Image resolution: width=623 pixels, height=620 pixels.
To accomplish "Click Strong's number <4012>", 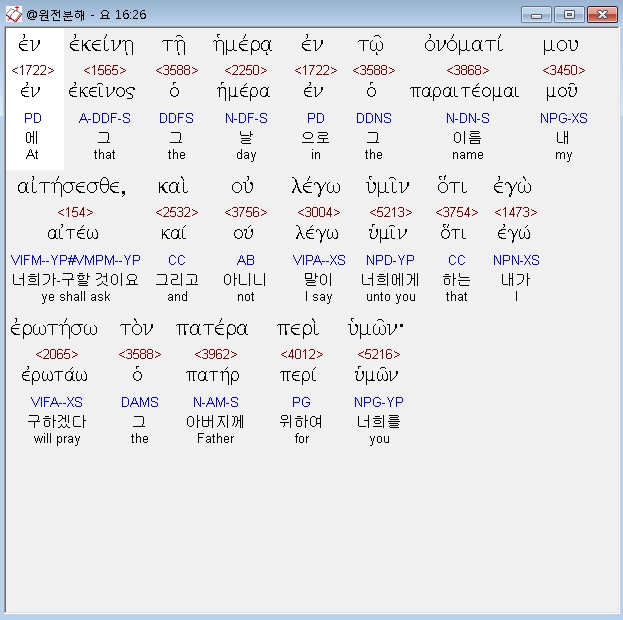I will (x=302, y=354).
